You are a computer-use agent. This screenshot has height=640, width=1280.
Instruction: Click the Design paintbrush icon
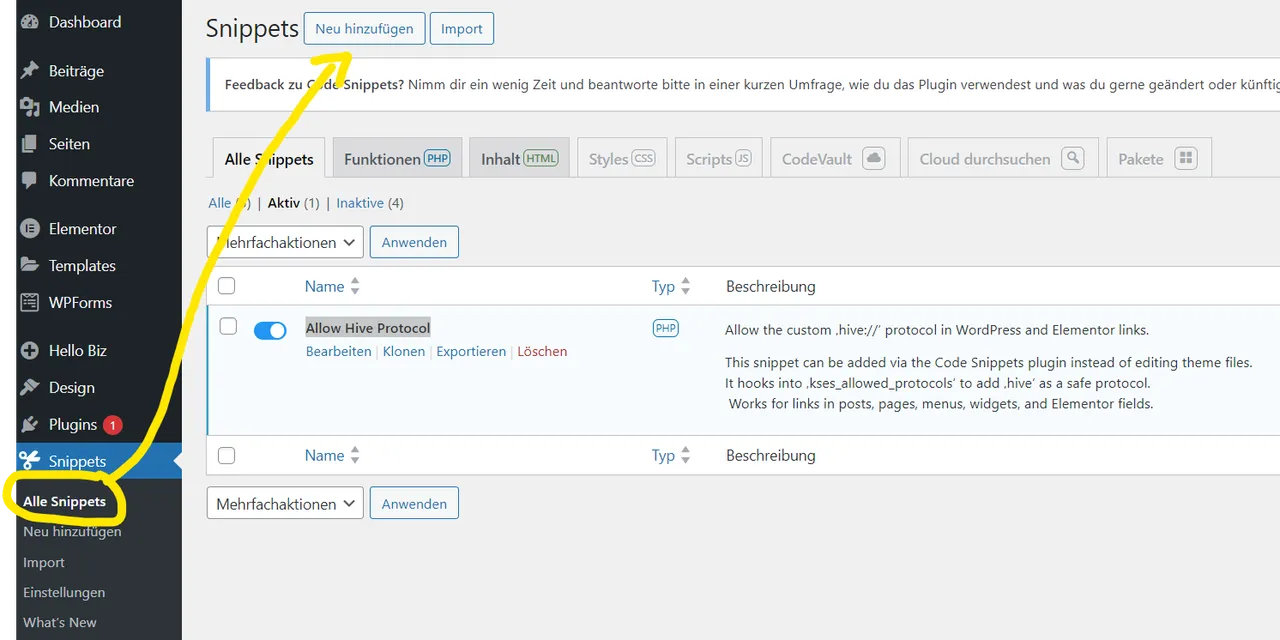(x=30, y=388)
